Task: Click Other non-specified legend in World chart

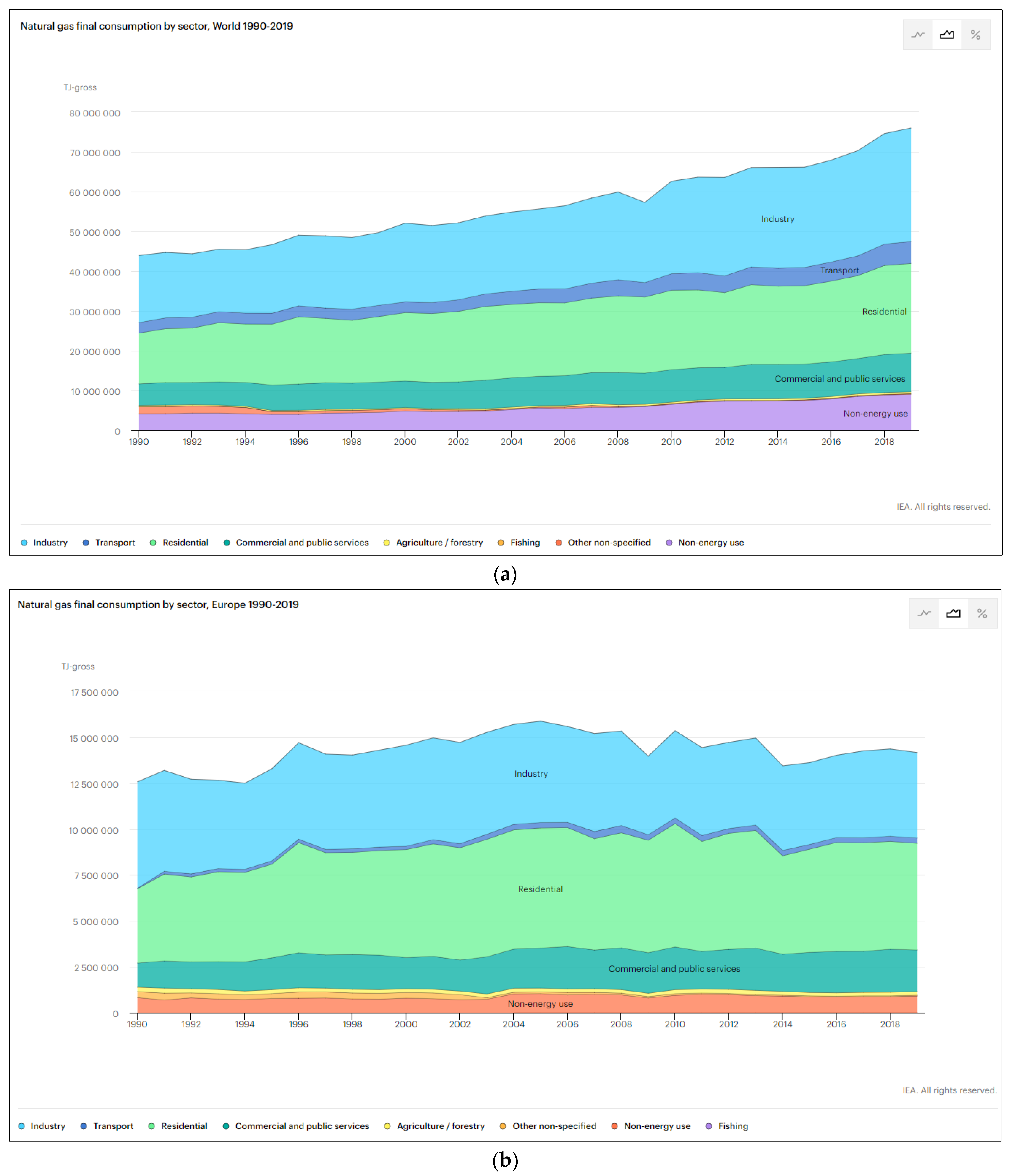Action: click(609, 543)
